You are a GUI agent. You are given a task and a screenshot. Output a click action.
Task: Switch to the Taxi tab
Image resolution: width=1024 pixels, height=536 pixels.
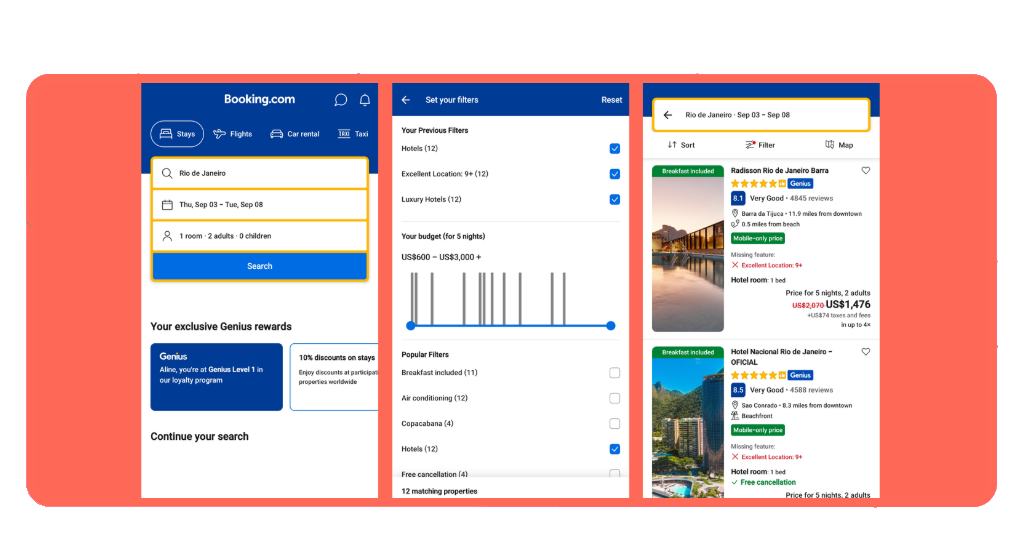tap(353, 134)
